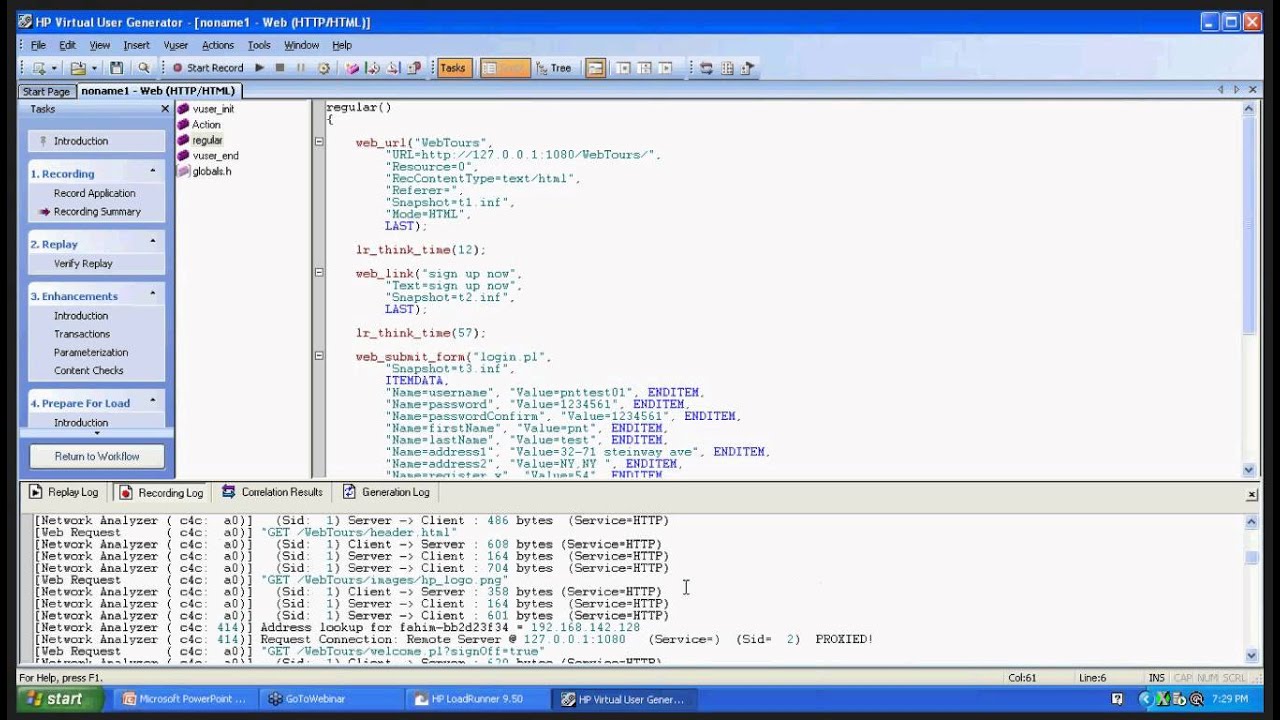Click the Open script folder icon
This screenshot has width=1280, height=720.
(78, 68)
